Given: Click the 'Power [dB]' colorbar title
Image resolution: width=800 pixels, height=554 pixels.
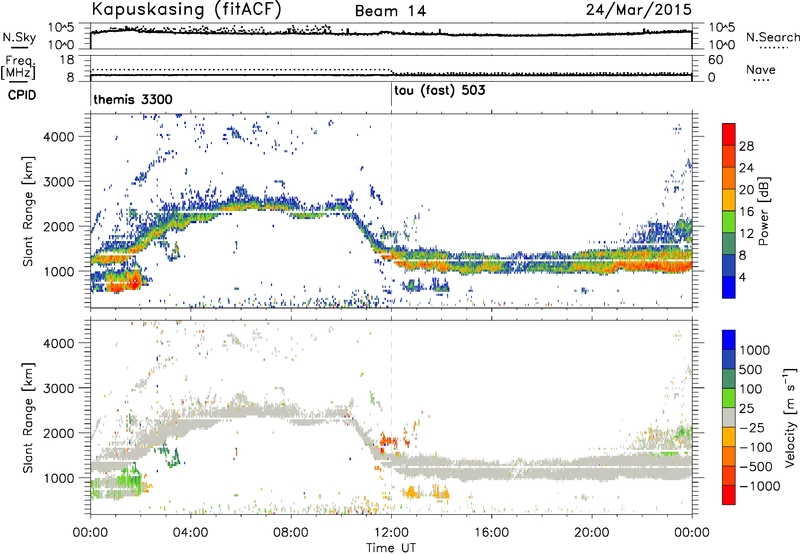Looking at the screenshot, I should (x=763, y=211).
